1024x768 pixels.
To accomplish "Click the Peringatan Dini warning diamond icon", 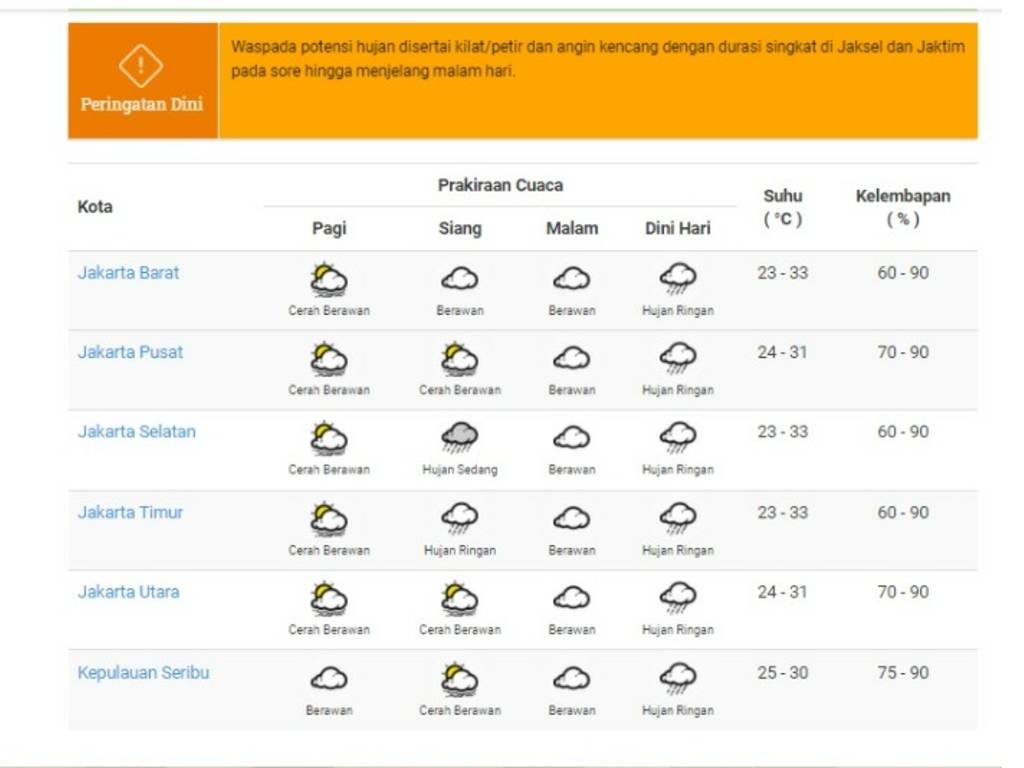I will click(x=140, y=65).
